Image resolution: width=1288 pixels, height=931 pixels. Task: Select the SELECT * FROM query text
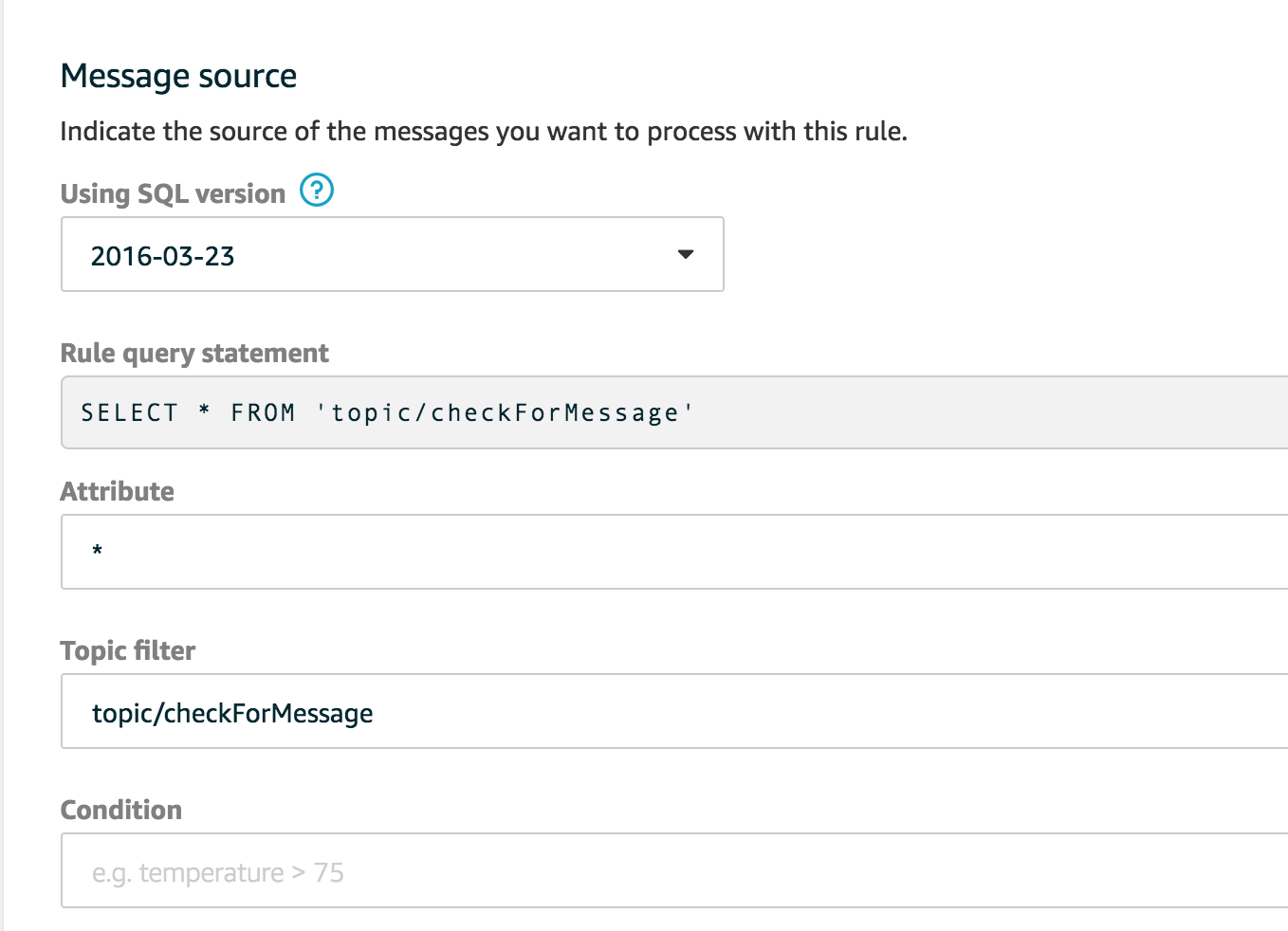click(385, 411)
